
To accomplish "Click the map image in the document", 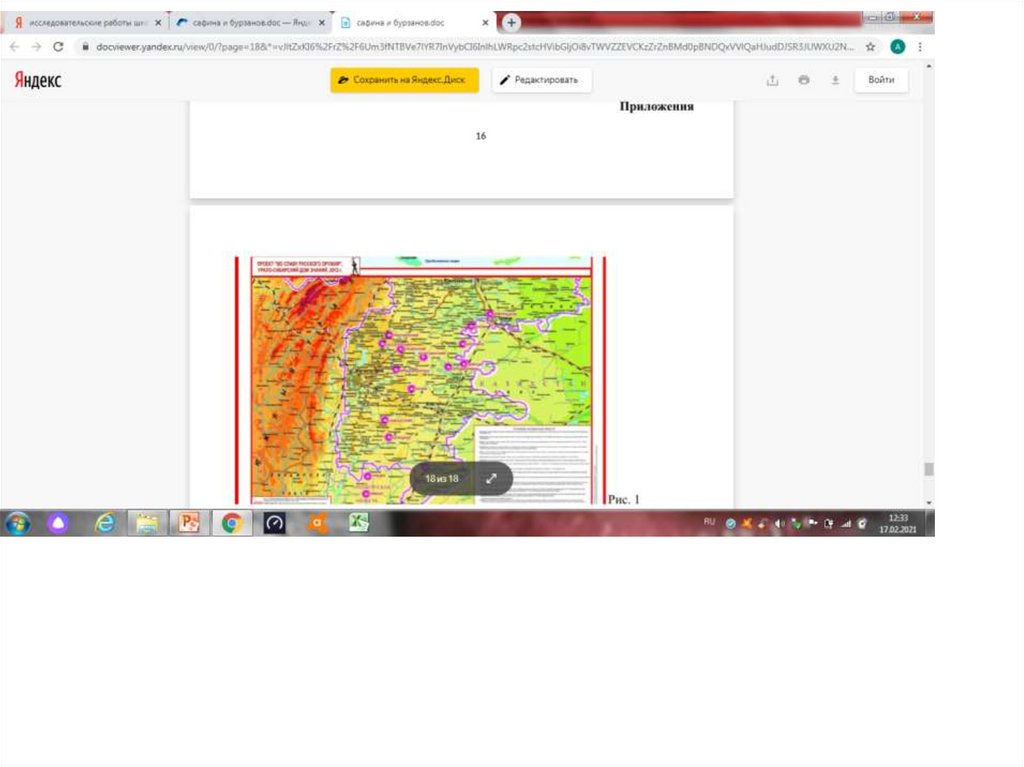I will pos(420,380).
